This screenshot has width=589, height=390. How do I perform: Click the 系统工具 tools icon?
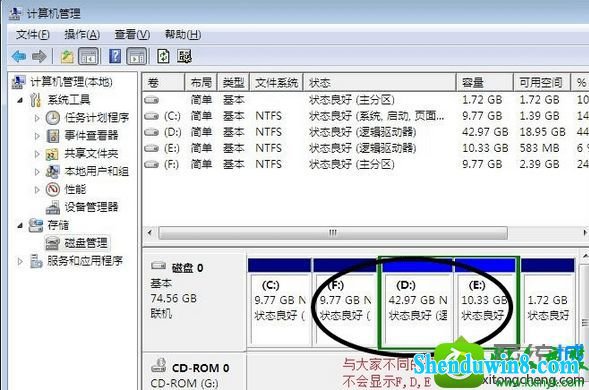tap(36, 100)
